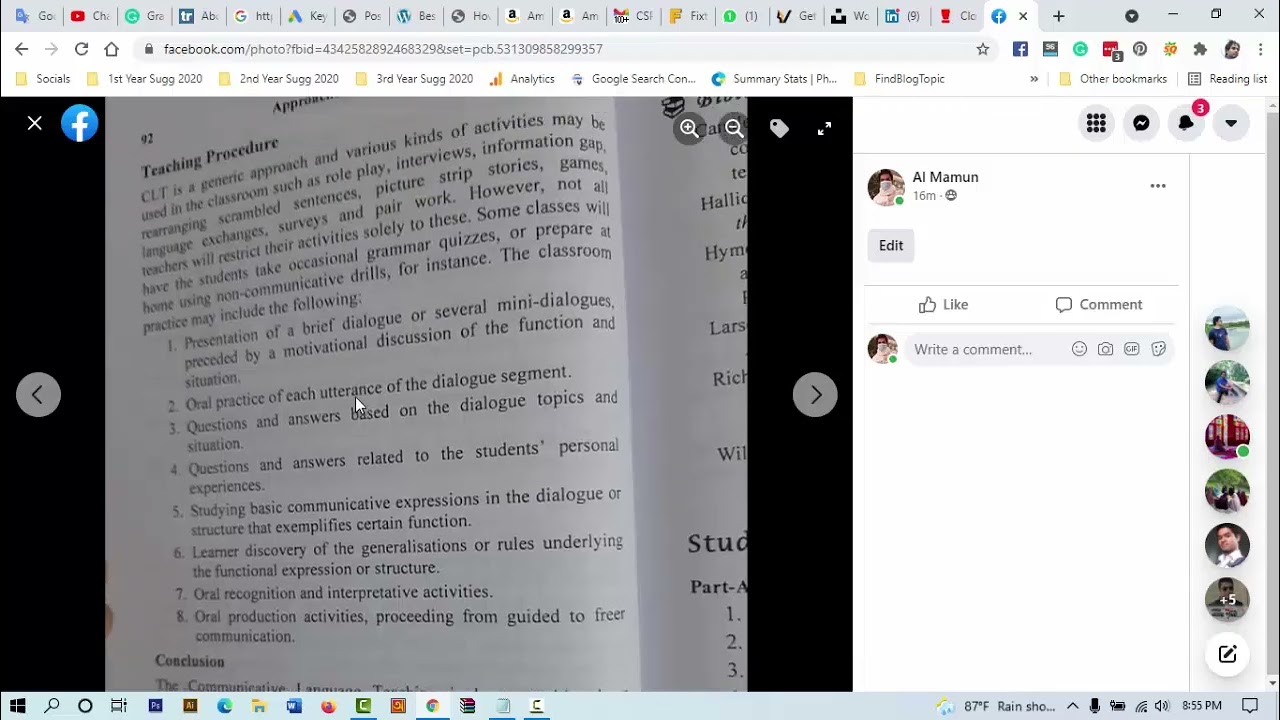
Task: Open the 3rd Year Sugg 2020 bookmark folder
Action: pyautogui.click(x=415, y=79)
